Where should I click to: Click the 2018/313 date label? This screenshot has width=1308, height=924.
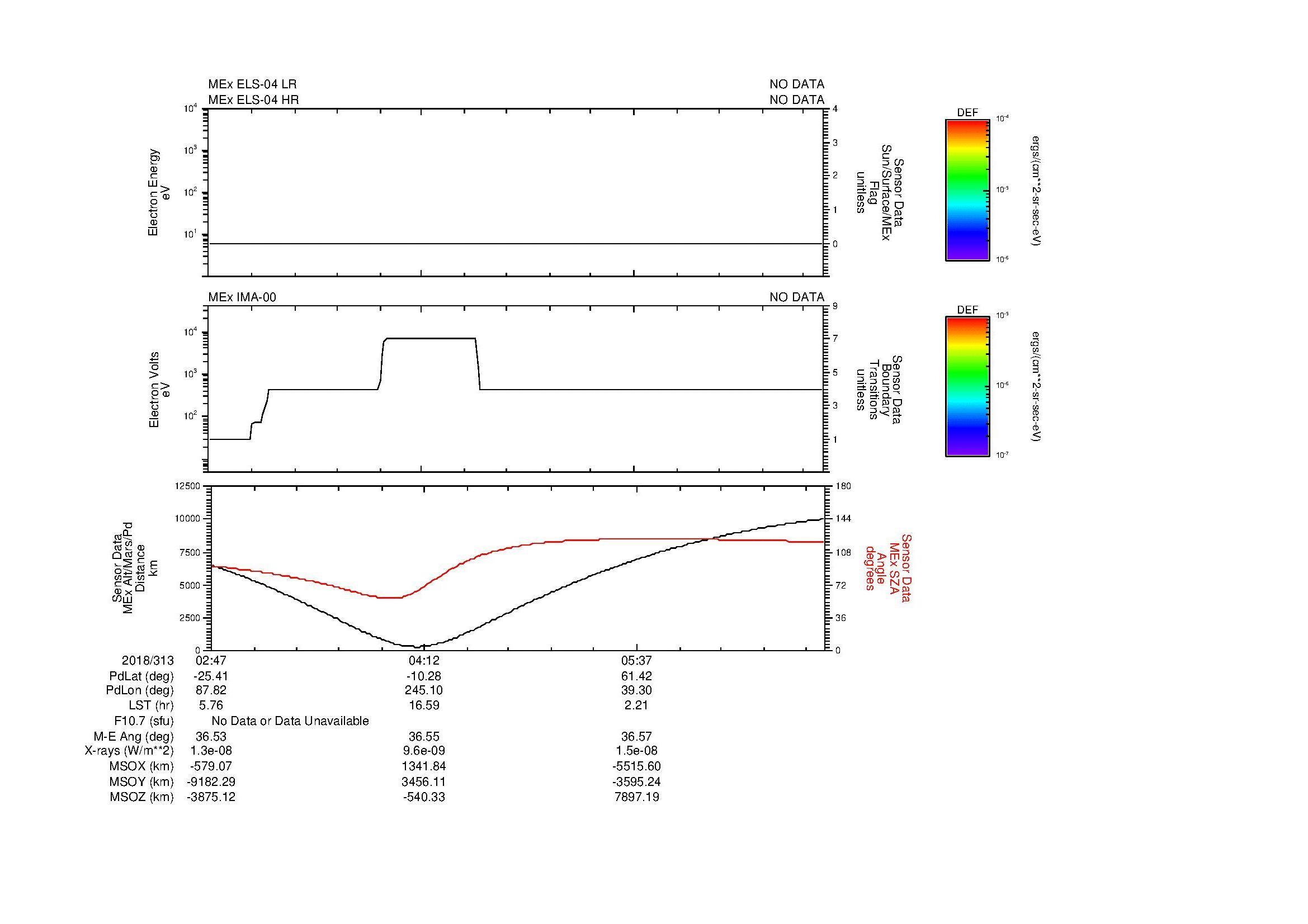pos(148,660)
